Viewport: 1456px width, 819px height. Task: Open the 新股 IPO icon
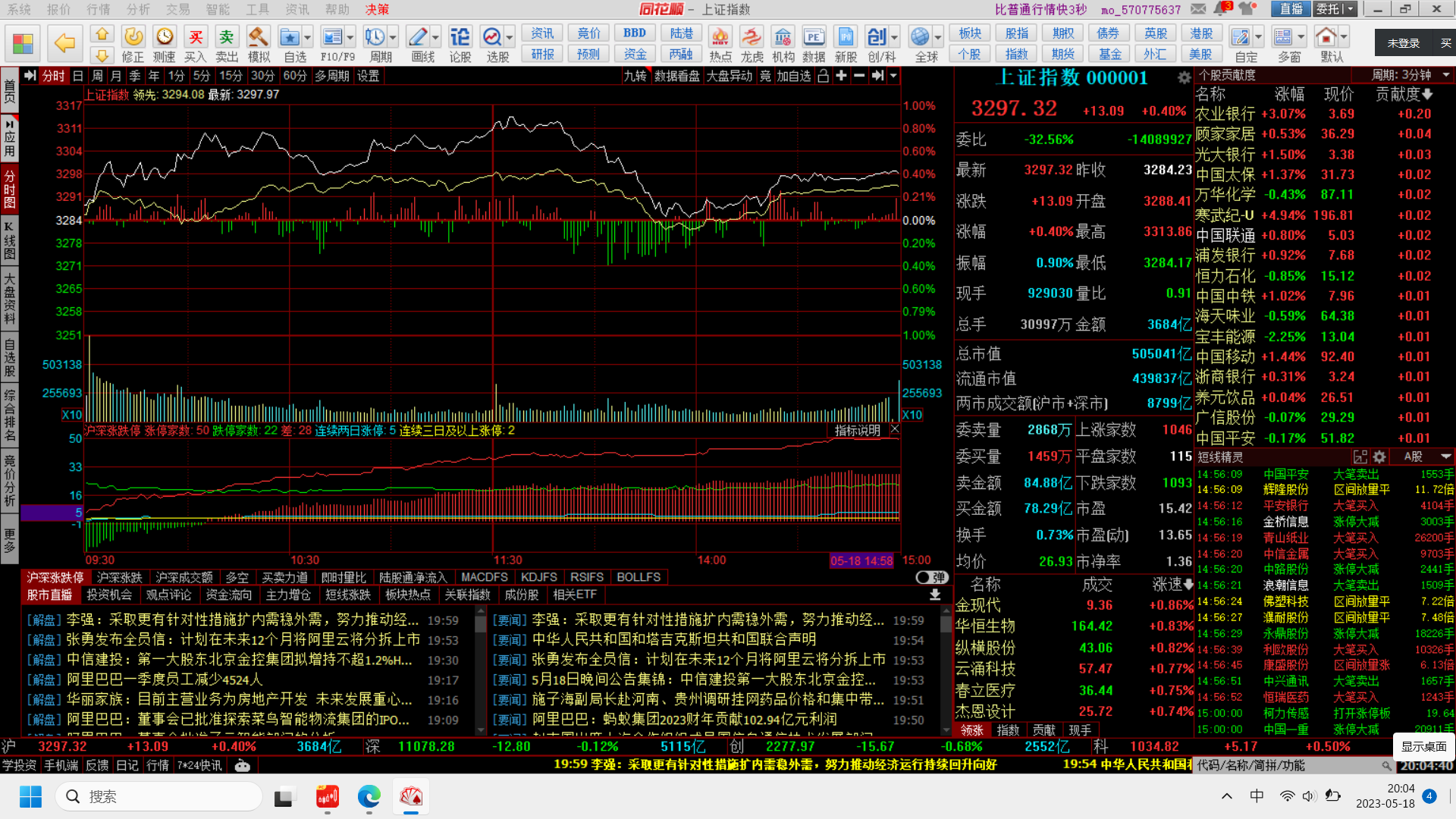[x=846, y=44]
